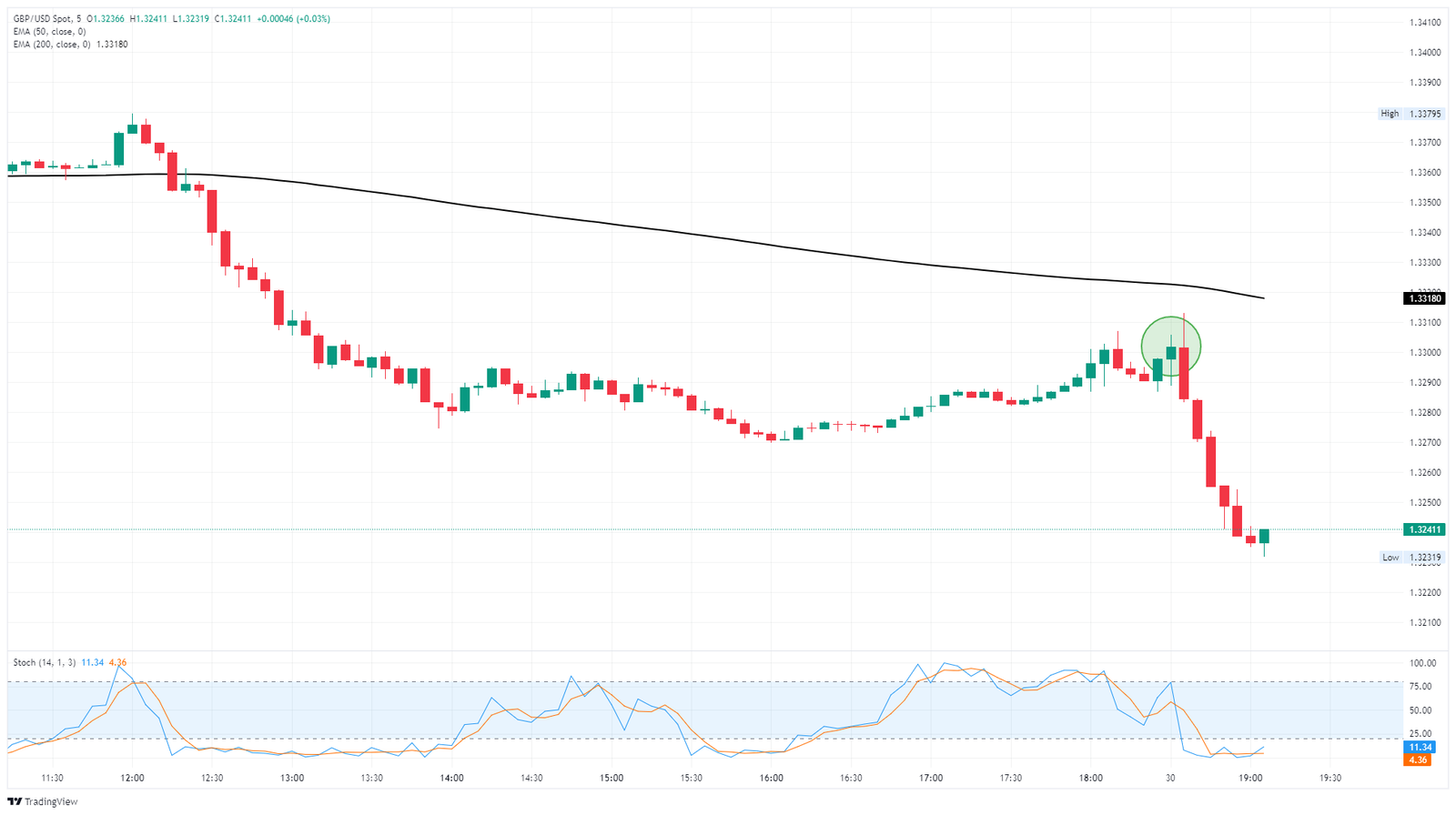Image resolution: width=1456 pixels, height=815 pixels.
Task: Select the EMA (50, close, 0) legend
Action: tap(49, 31)
